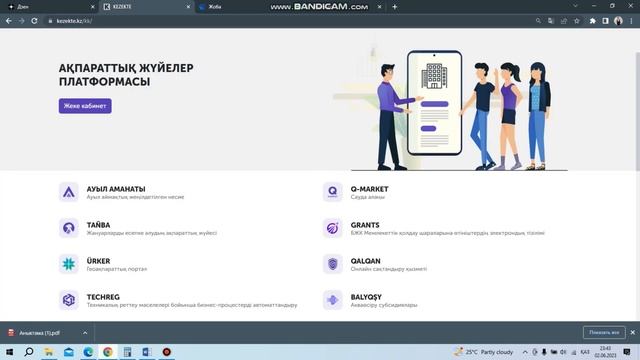Screen dimensions: 640x360
Task: Show hidden system tray icons
Action: tap(525, 352)
